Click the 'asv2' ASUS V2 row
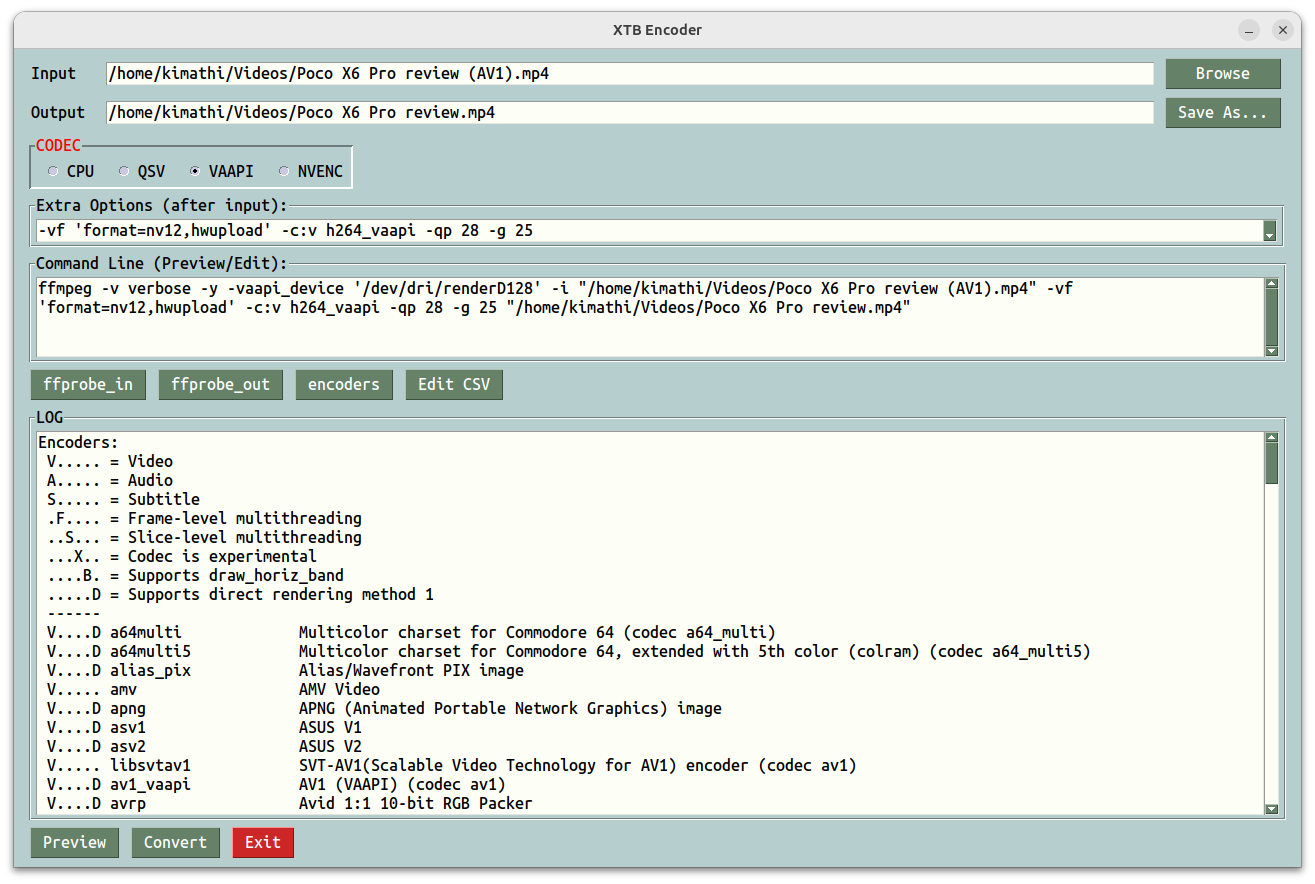1315x884 pixels. (204, 746)
